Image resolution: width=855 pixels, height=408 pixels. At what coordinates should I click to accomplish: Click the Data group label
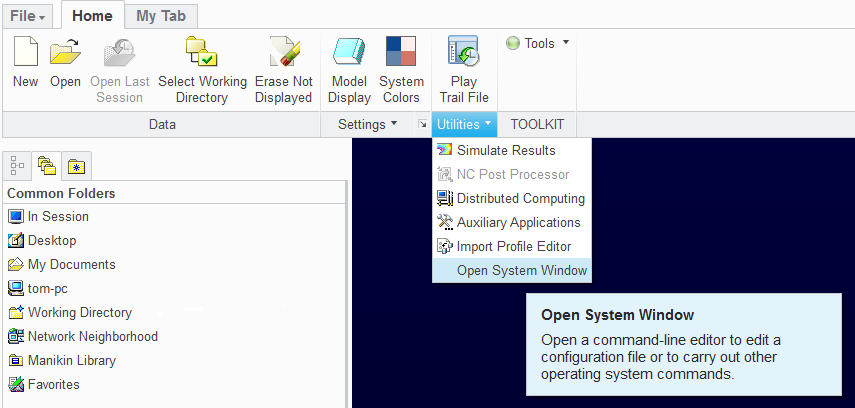pyautogui.click(x=162, y=124)
